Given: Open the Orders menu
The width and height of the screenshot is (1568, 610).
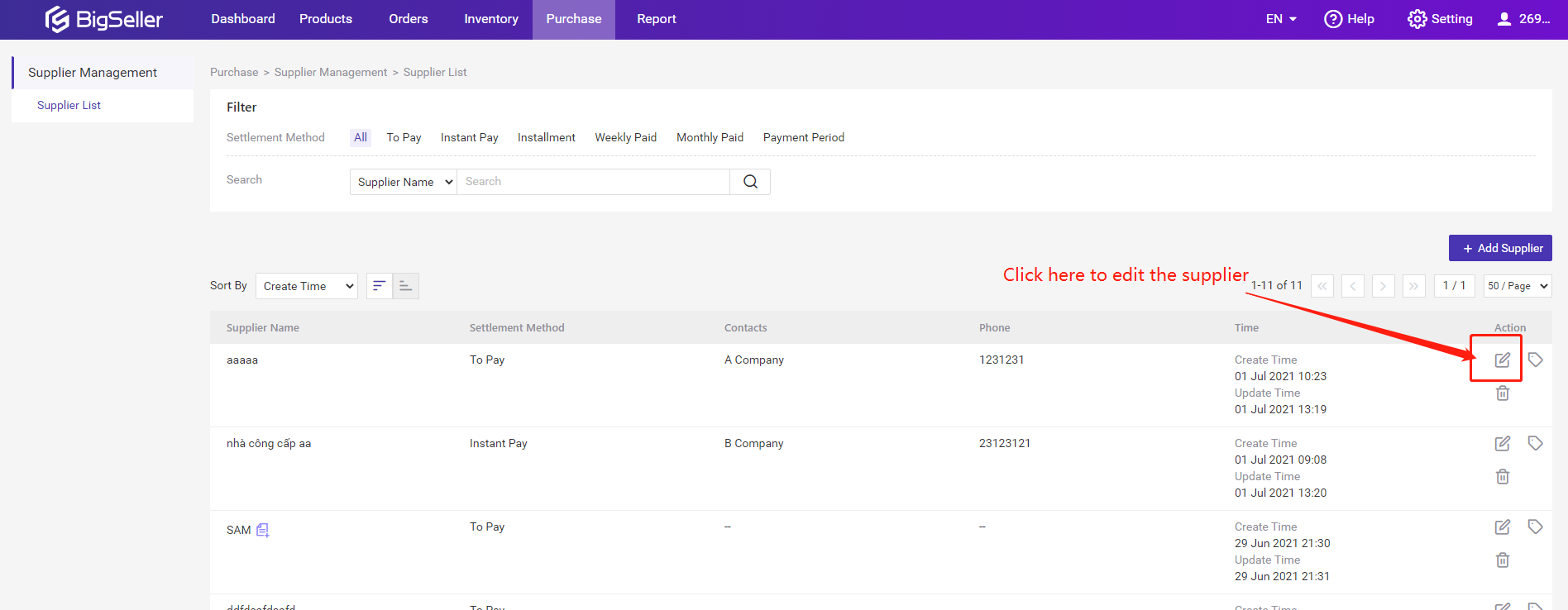Looking at the screenshot, I should (409, 19).
